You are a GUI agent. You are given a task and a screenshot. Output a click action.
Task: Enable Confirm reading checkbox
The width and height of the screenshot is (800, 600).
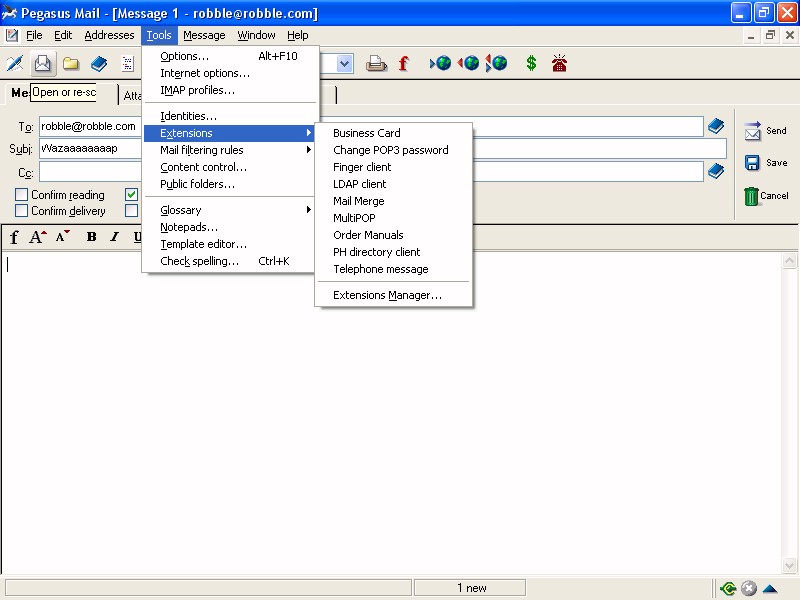(x=21, y=194)
